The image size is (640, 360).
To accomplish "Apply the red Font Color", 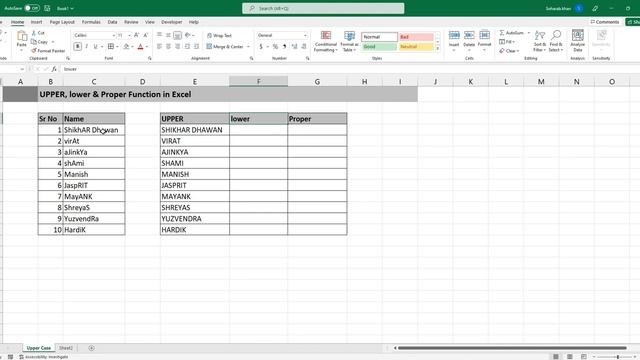I will pos(140,47).
